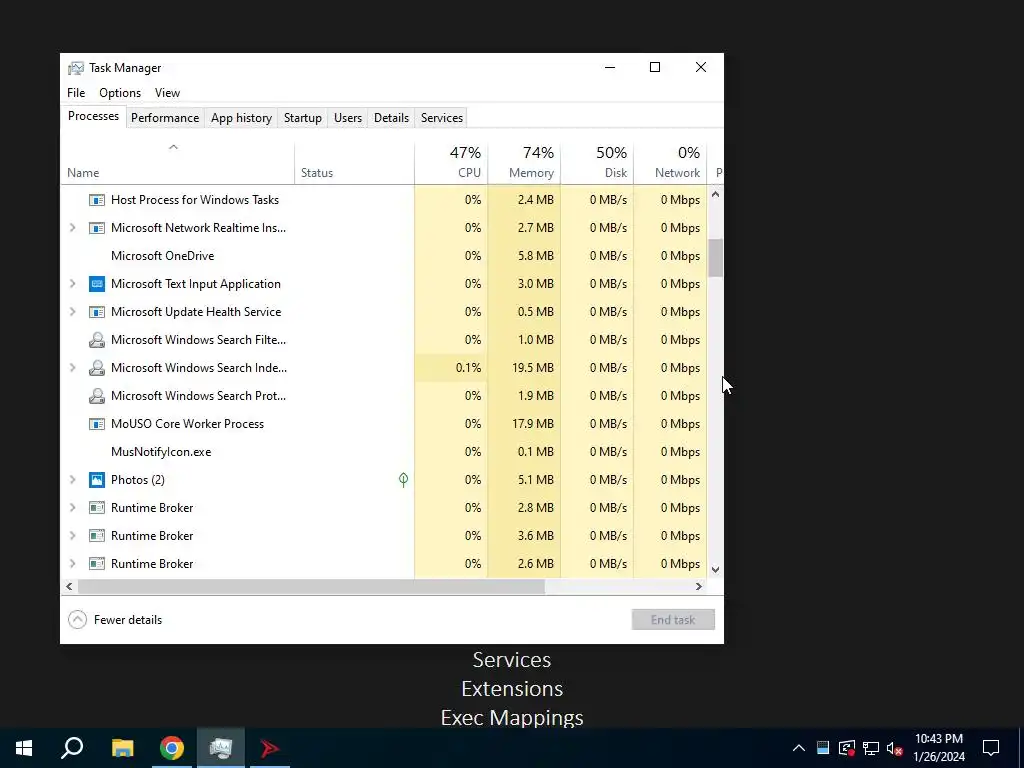Click the scroll up arrow of process list

pos(715,194)
